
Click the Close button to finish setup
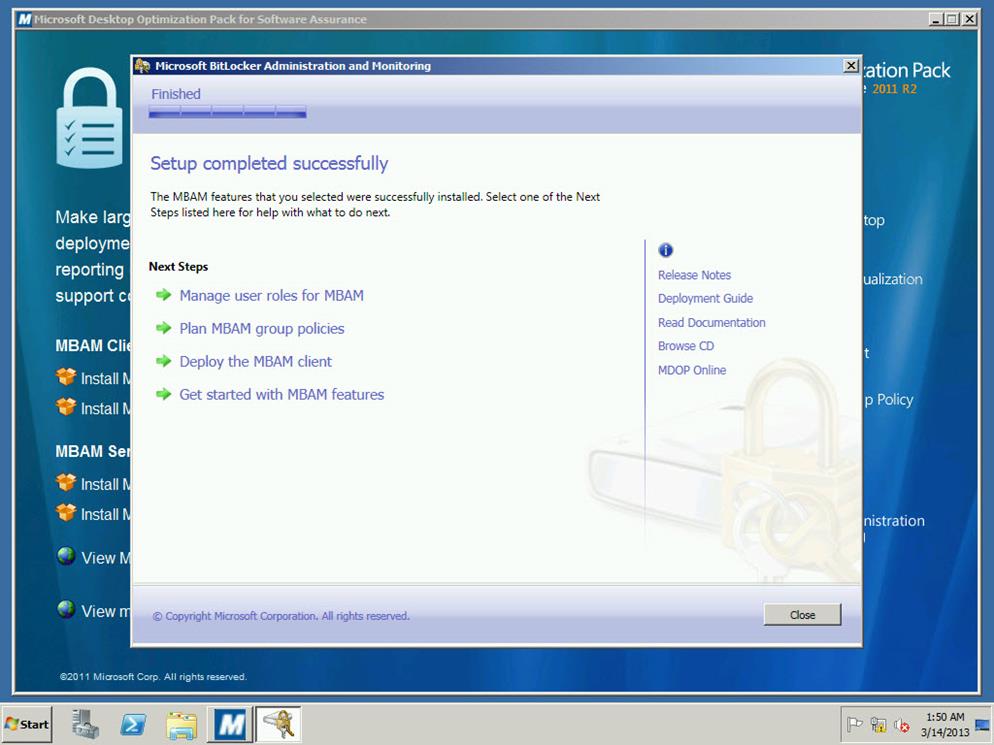click(x=802, y=614)
